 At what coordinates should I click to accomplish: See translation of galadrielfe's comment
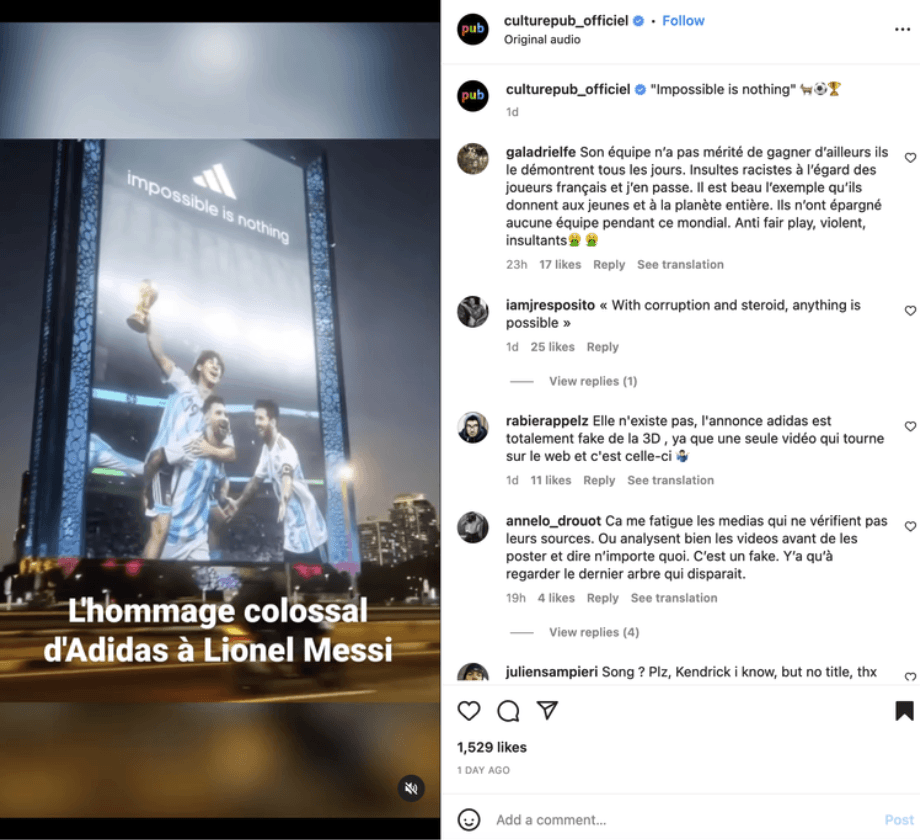tap(680, 264)
